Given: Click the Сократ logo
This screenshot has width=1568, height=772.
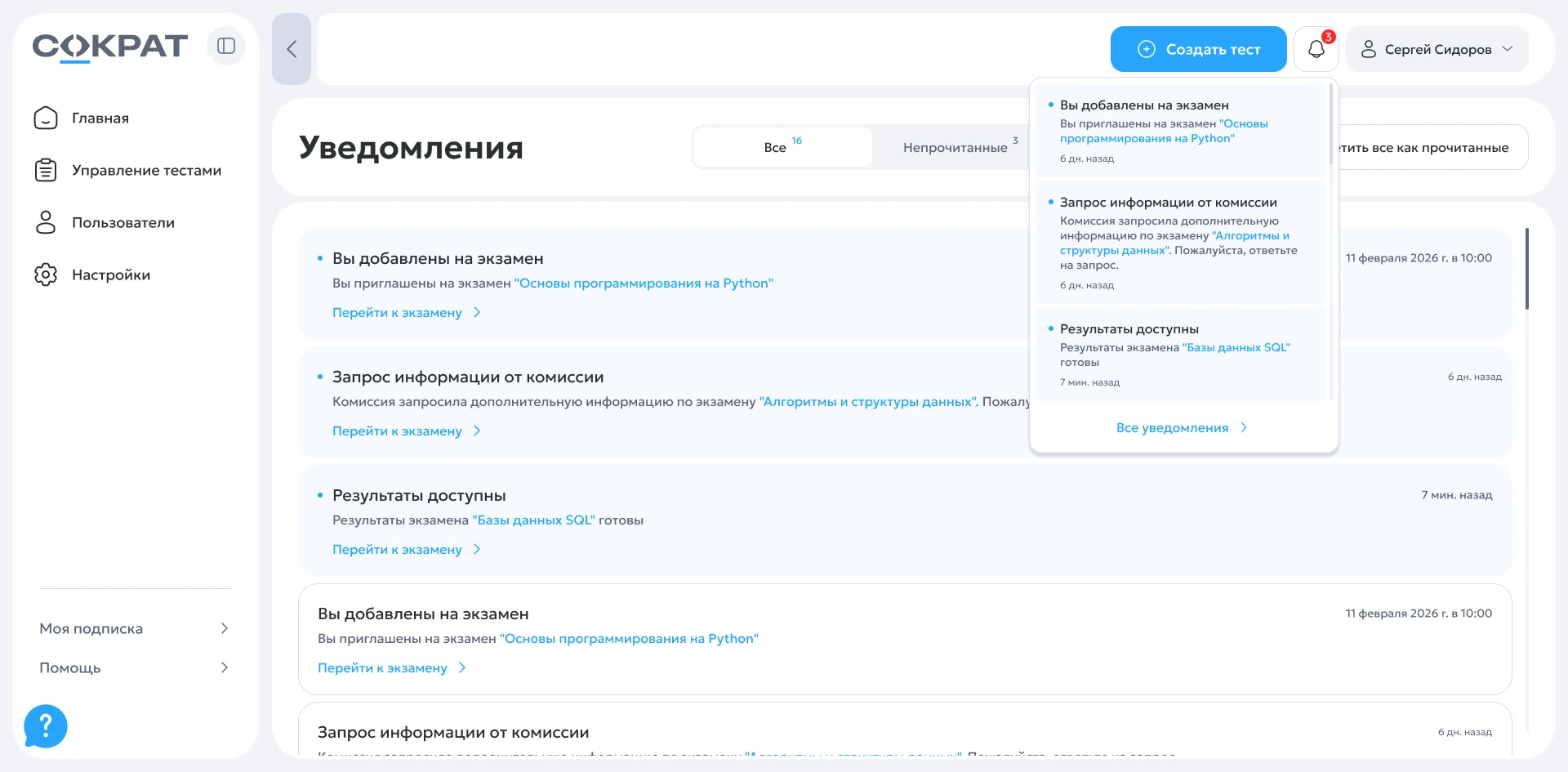Looking at the screenshot, I should click(110, 47).
